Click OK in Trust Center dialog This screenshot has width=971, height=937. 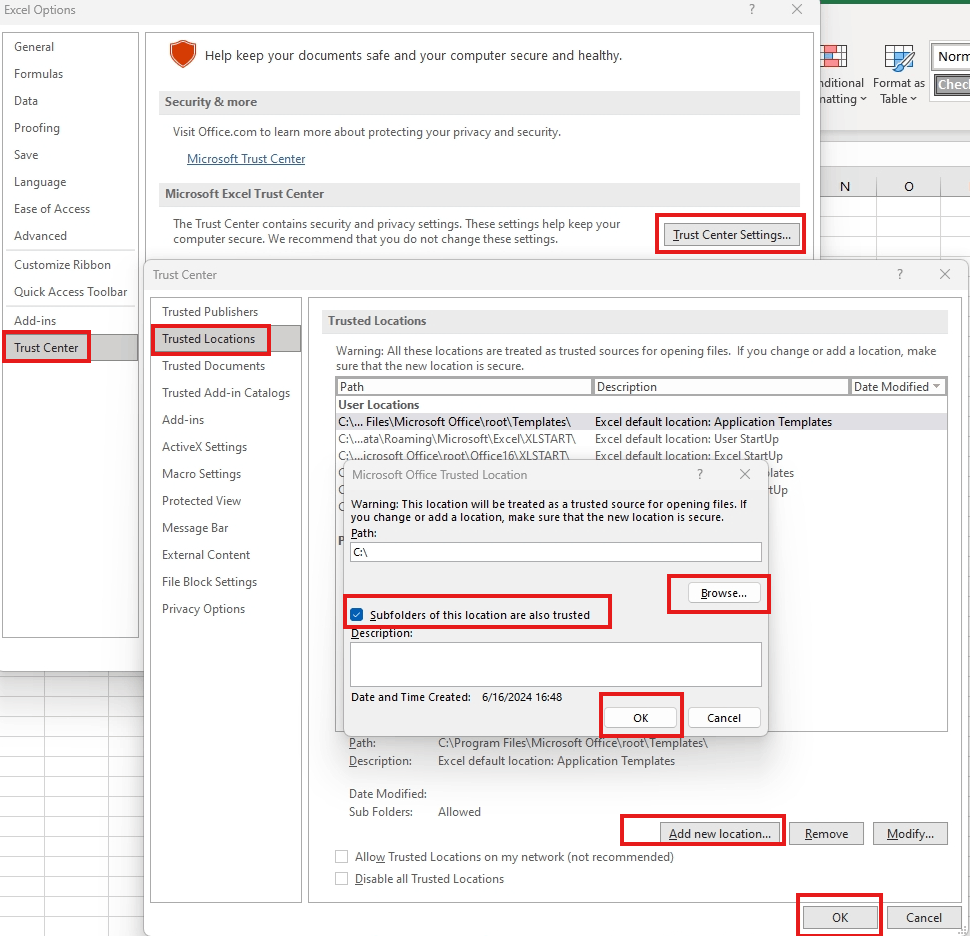840,918
